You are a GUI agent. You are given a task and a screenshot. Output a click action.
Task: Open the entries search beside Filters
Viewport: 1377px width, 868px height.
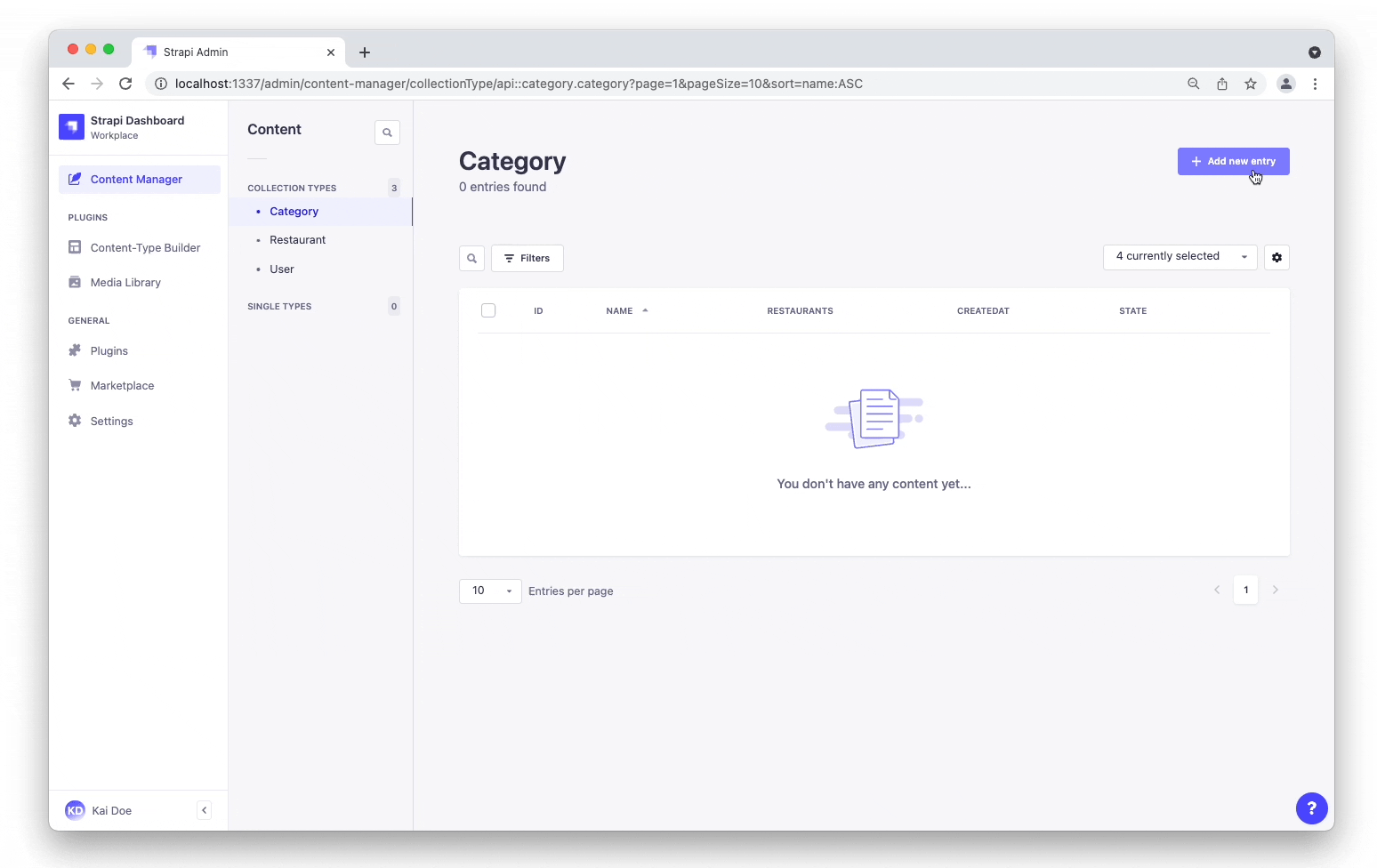point(471,258)
